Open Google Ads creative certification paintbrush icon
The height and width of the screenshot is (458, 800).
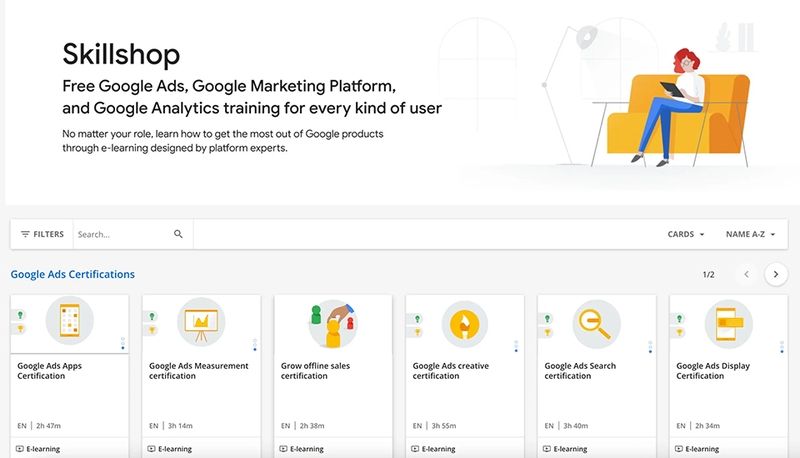coord(465,324)
